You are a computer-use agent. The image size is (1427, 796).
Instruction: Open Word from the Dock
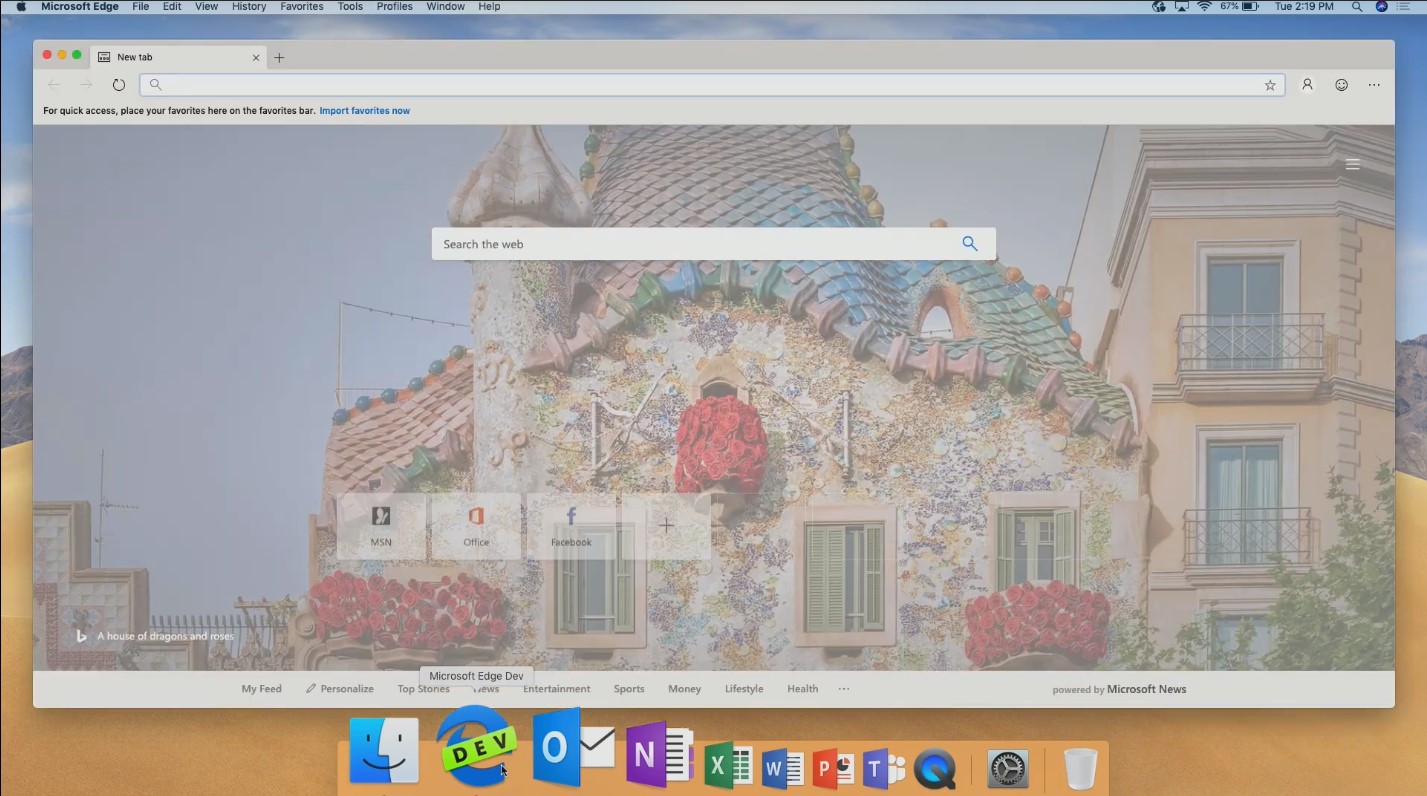[x=782, y=767]
